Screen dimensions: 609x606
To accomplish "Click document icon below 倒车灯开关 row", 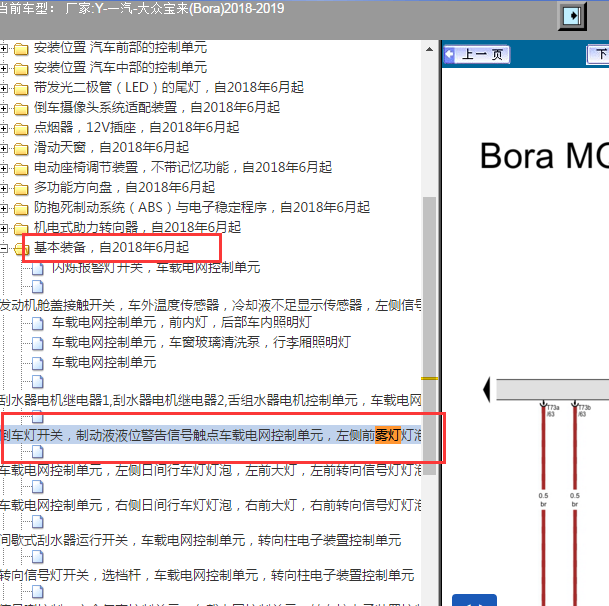I will point(38,451).
